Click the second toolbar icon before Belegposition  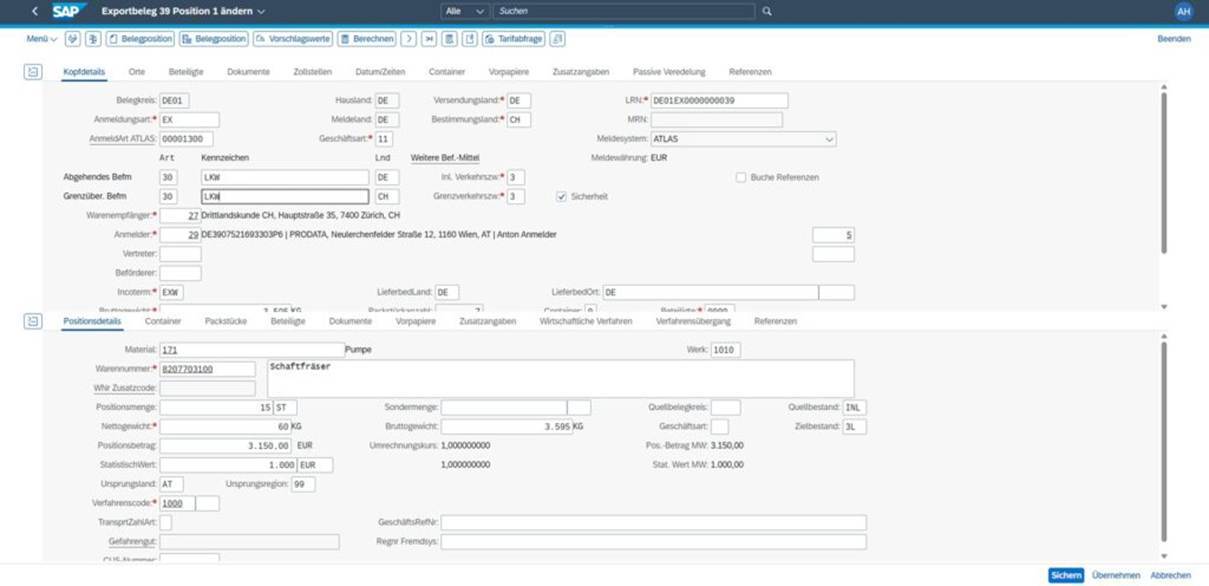[94, 39]
